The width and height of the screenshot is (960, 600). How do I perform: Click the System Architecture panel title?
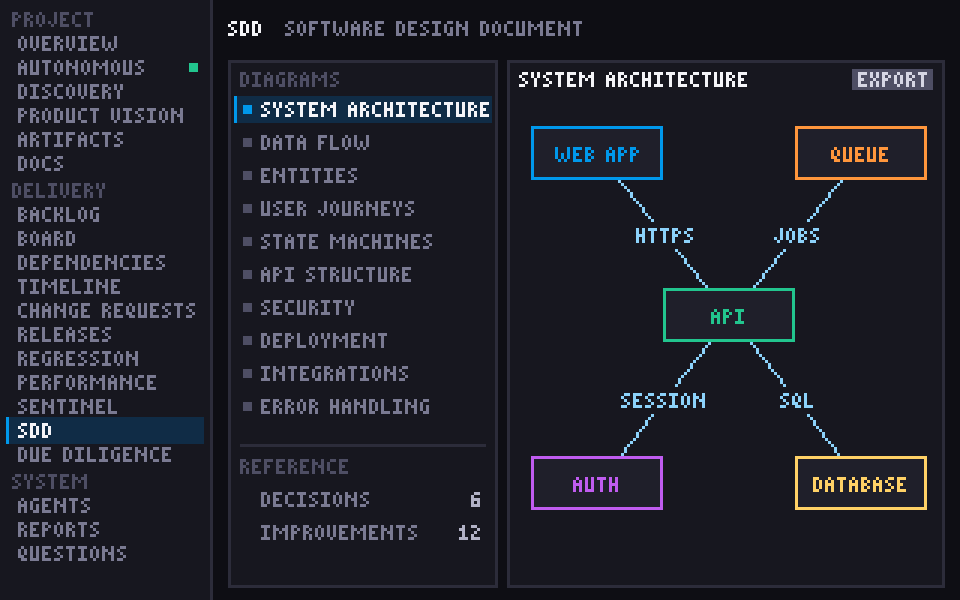click(x=633, y=80)
